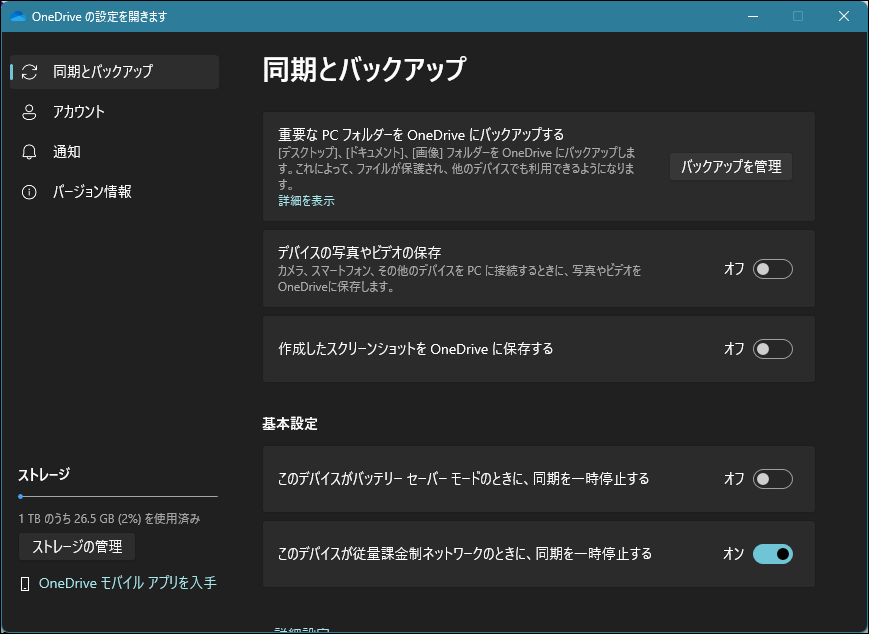Open the 通知 settings section
The width and height of the screenshot is (869, 634).
click(x=115, y=152)
